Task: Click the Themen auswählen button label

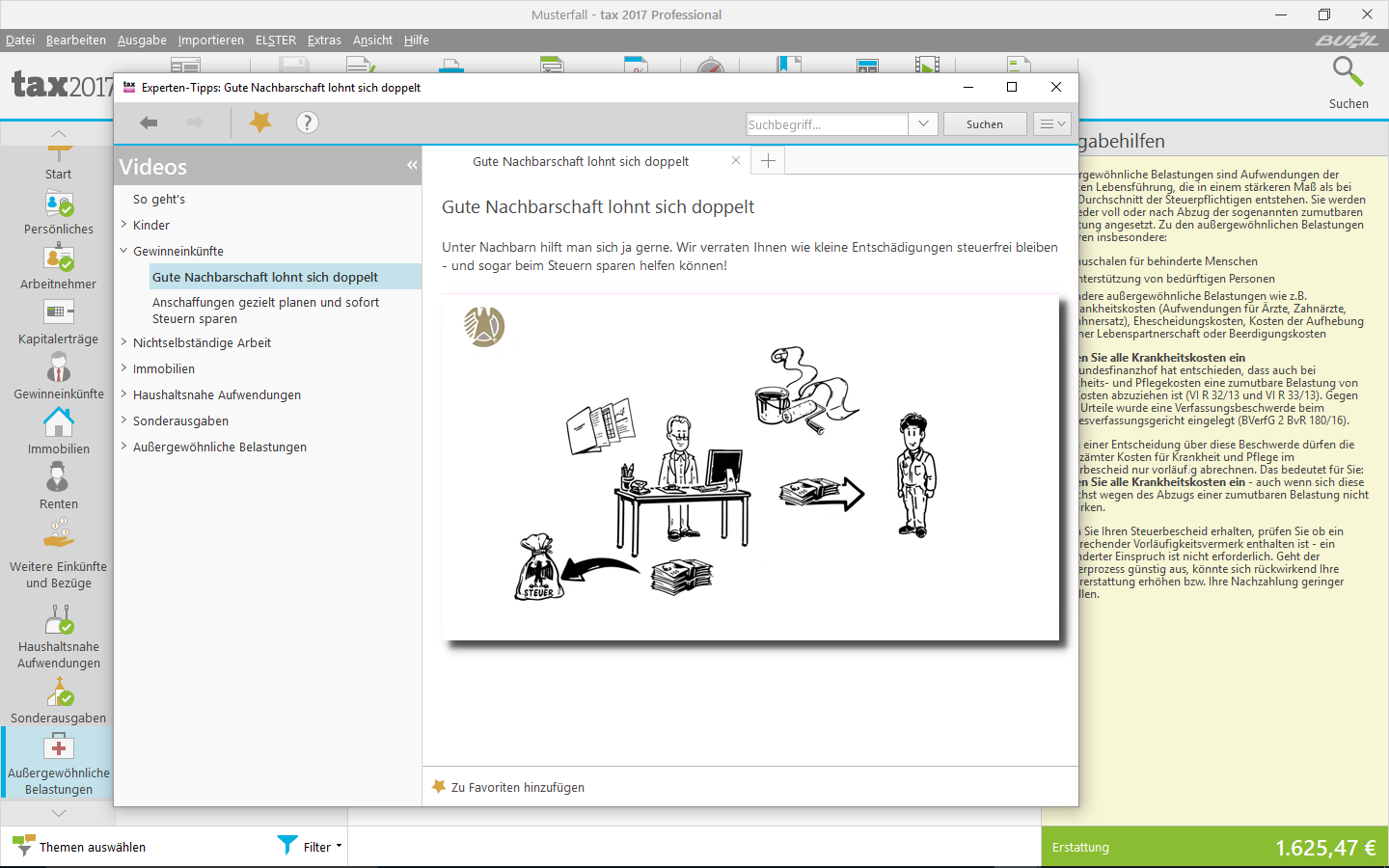Action: tap(93, 847)
